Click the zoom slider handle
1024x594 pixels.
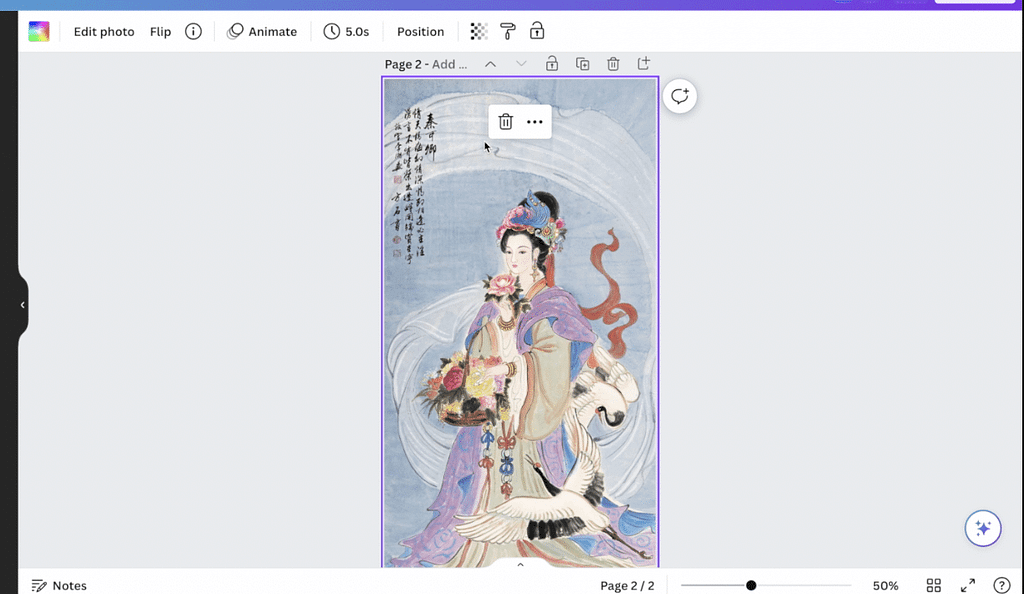point(751,586)
